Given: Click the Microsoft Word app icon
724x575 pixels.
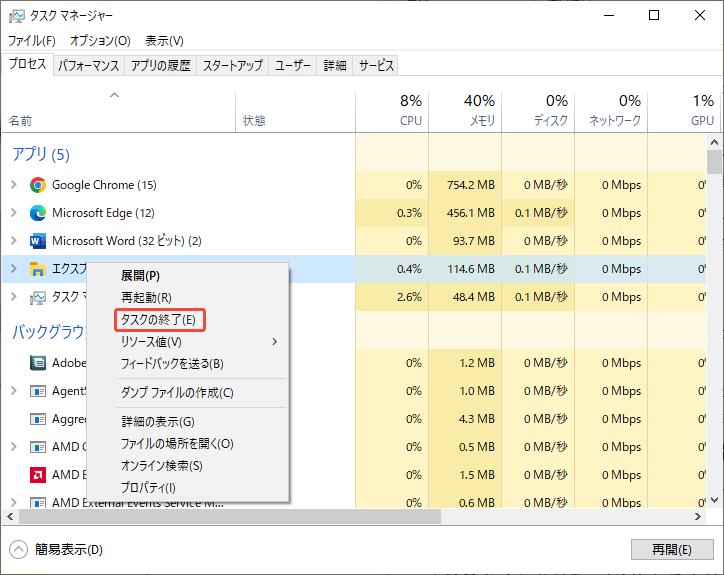Looking at the screenshot, I should coord(37,241).
